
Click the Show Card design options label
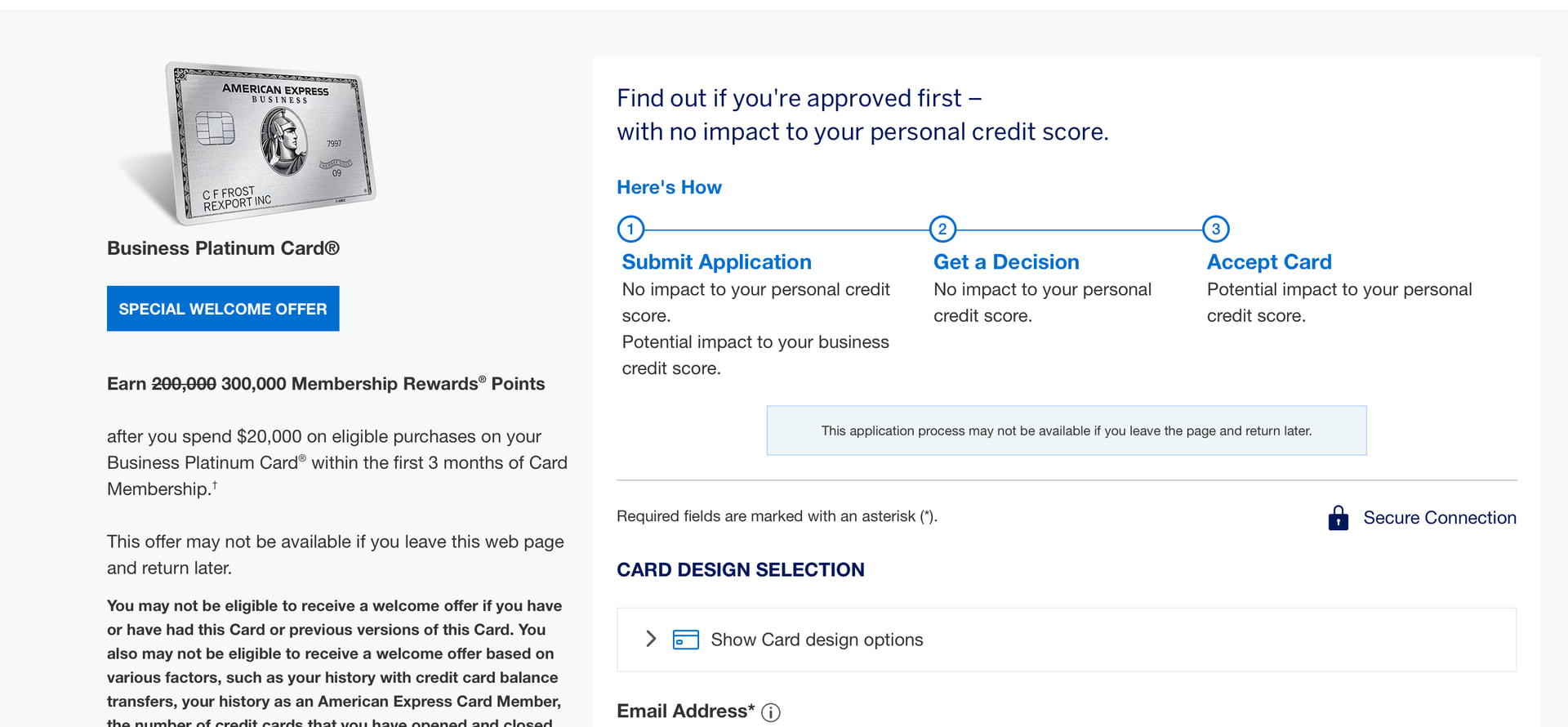(817, 640)
